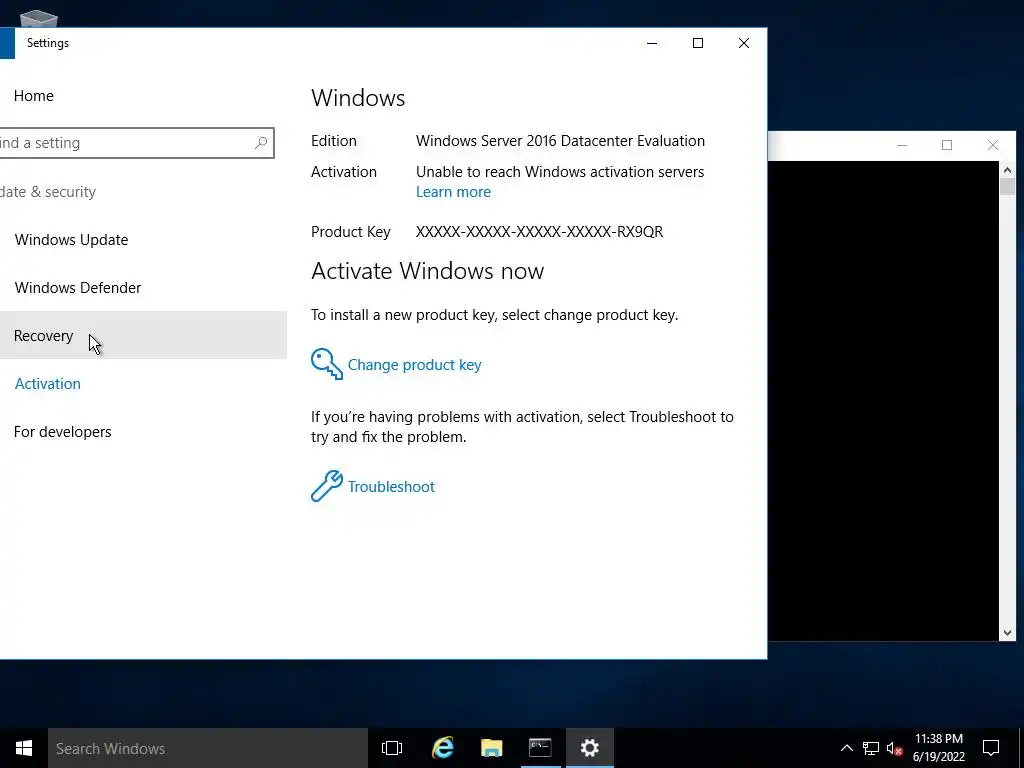Minimize the command prompt window behind
Screen dimensions: 1024x768
(902, 145)
